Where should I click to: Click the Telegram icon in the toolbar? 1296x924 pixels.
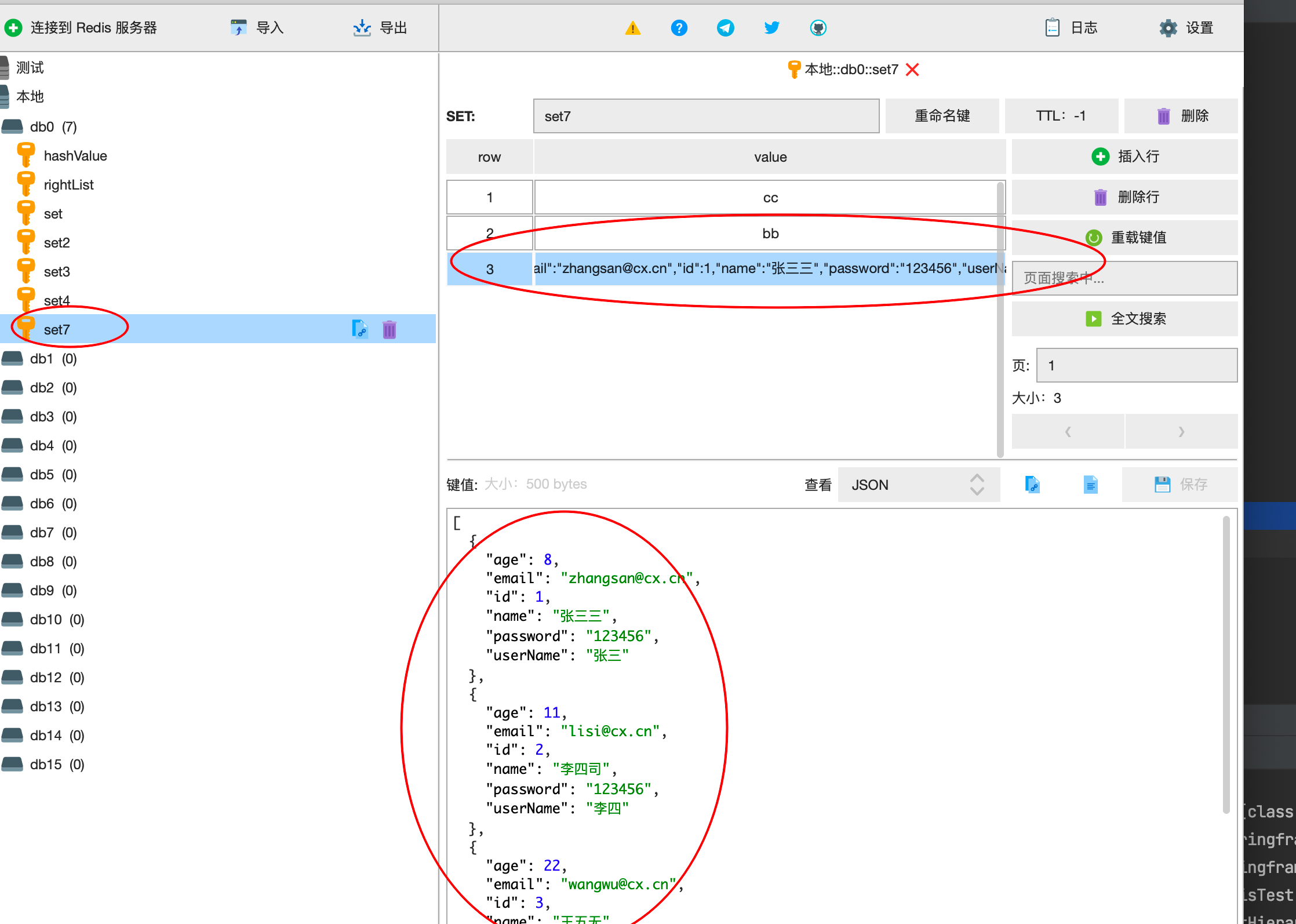(x=725, y=27)
